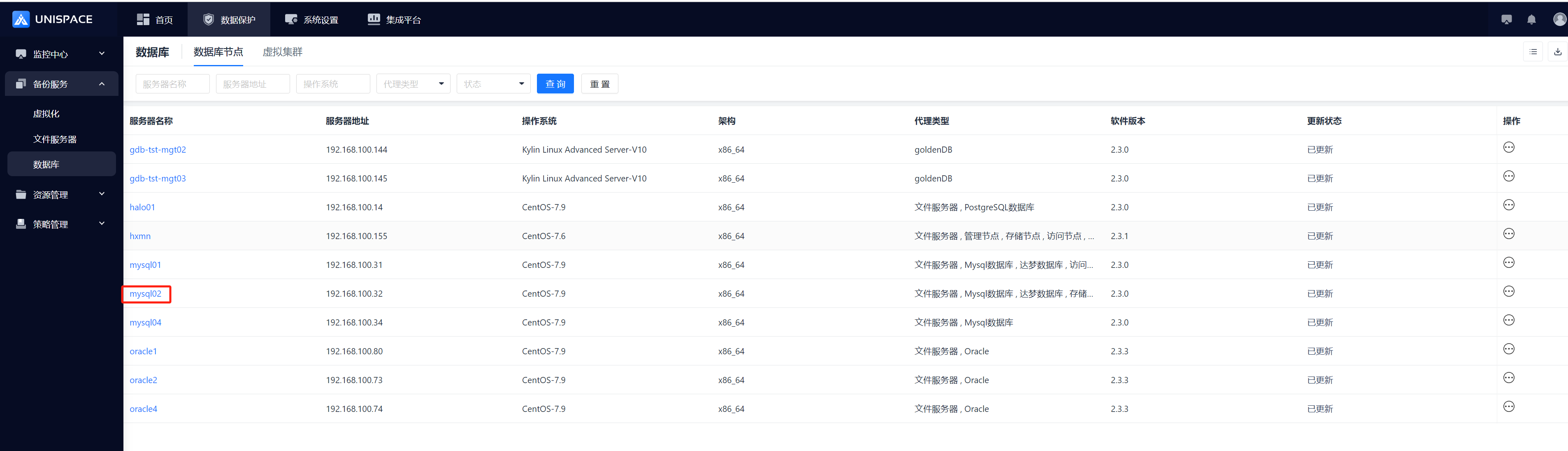Open the 代理类型 dropdown filter
Image resolution: width=1568 pixels, height=451 pixels.
(413, 84)
